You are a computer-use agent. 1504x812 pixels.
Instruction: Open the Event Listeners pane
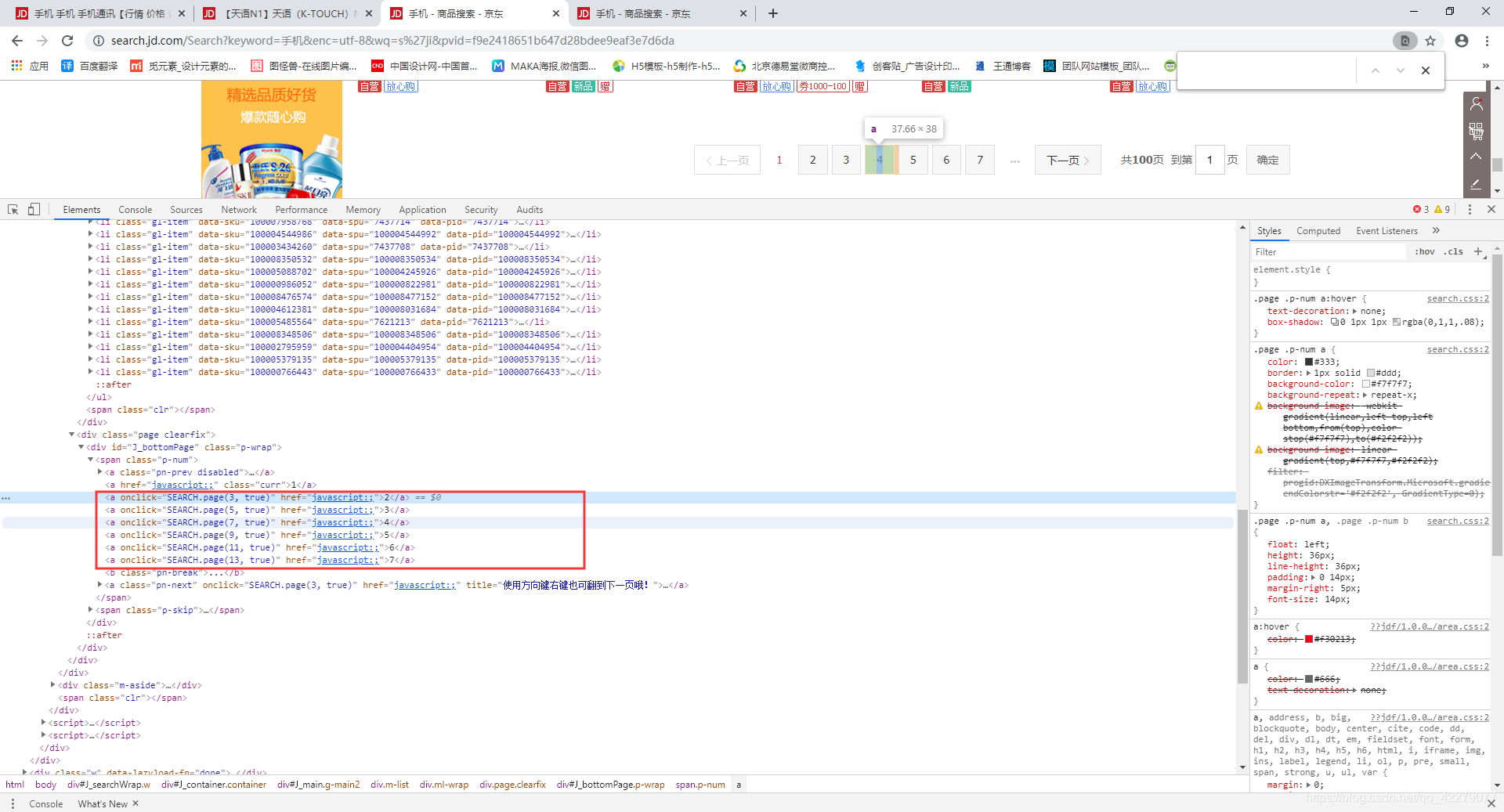(1387, 231)
